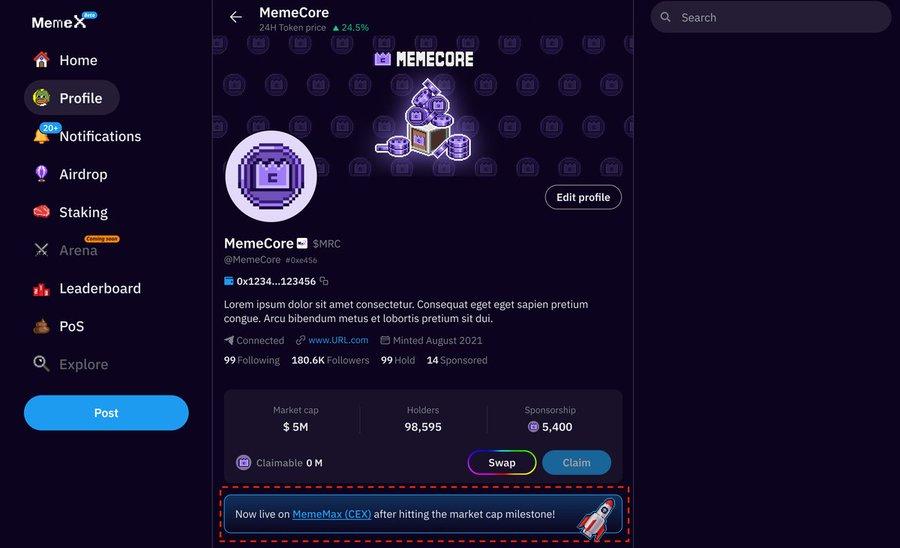Click the Staking meat icon
This screenshot has width=900, height=548.
pos(41,212)
